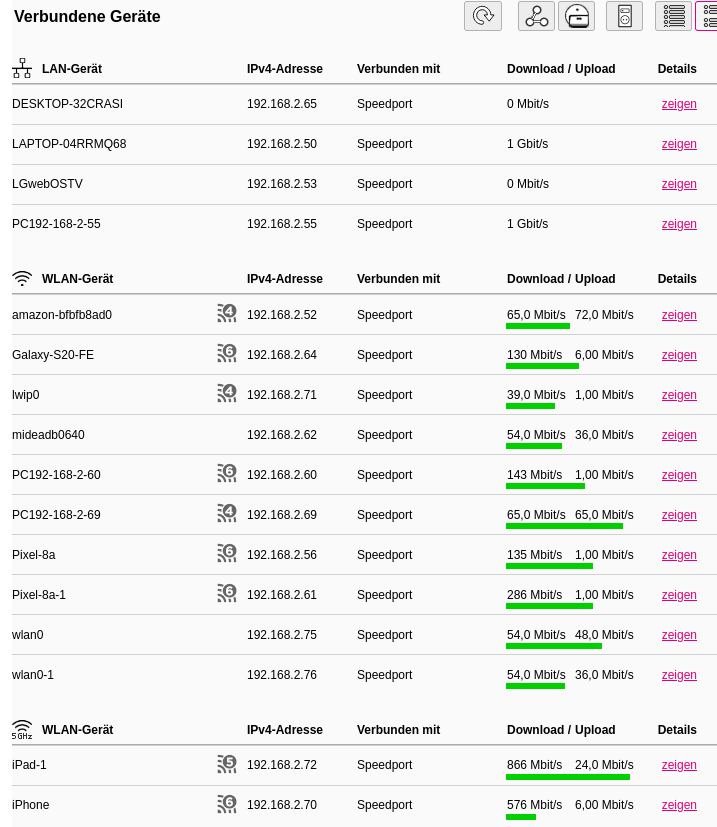Show details for DESKTOP-32CRASI
717x827 pixels.
point(679,104)
